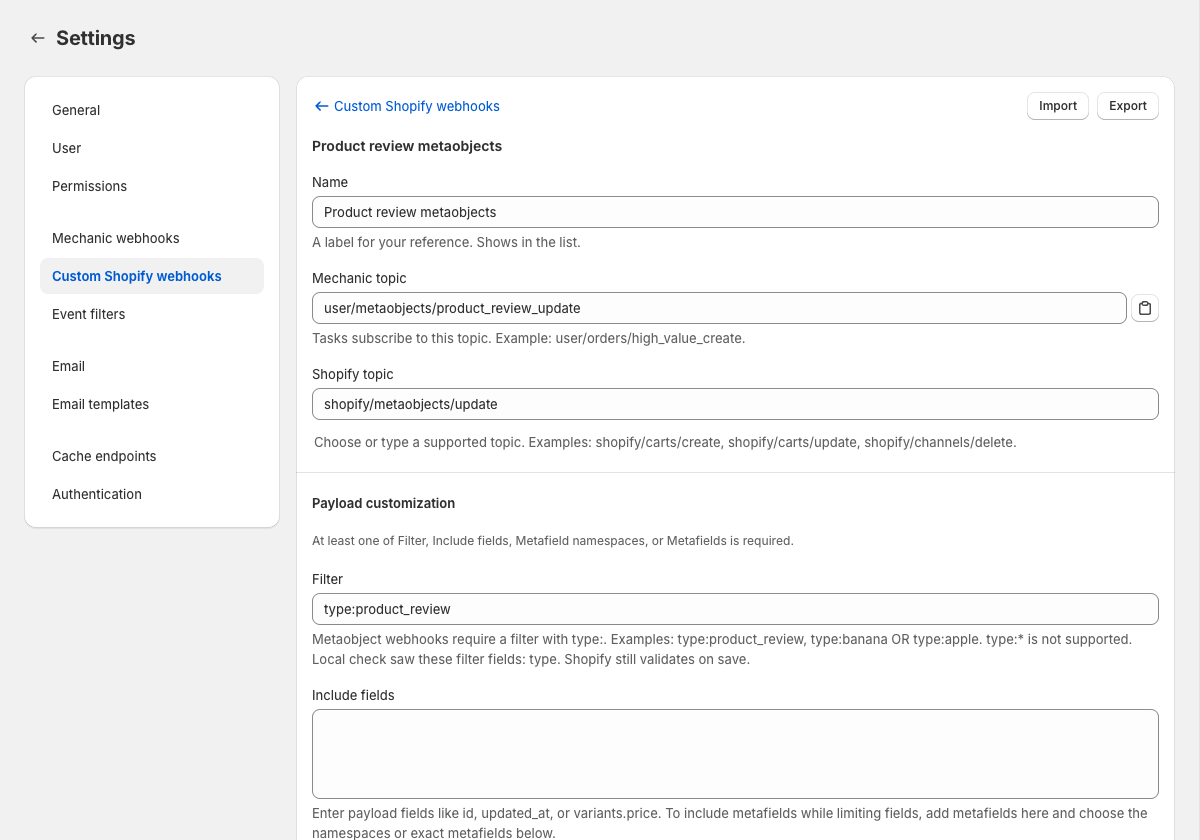Click 'A label for your reference' hint
The image size is (1200, 840).
pos(446,242)
